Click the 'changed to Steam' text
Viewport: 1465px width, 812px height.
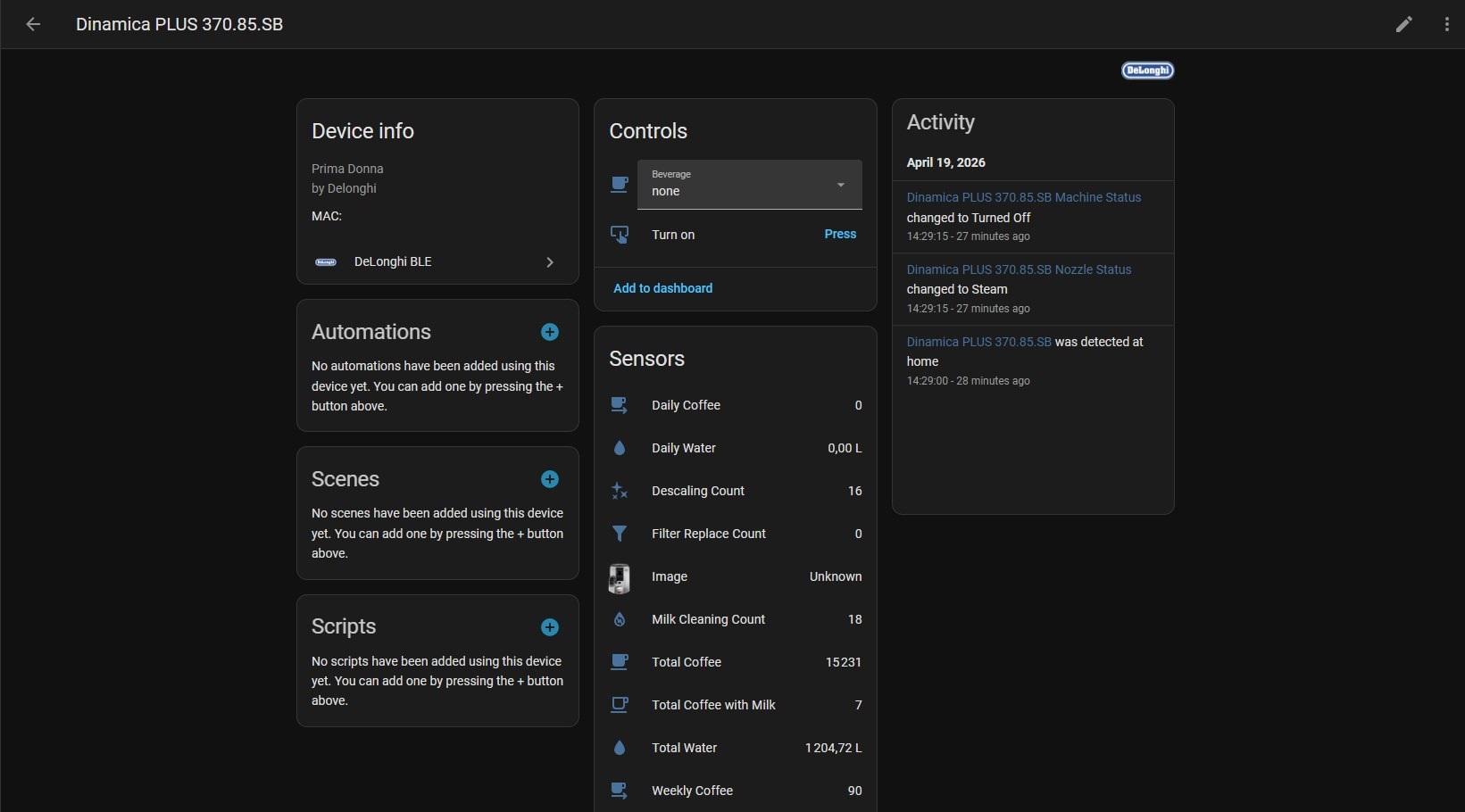pos(957,289)
